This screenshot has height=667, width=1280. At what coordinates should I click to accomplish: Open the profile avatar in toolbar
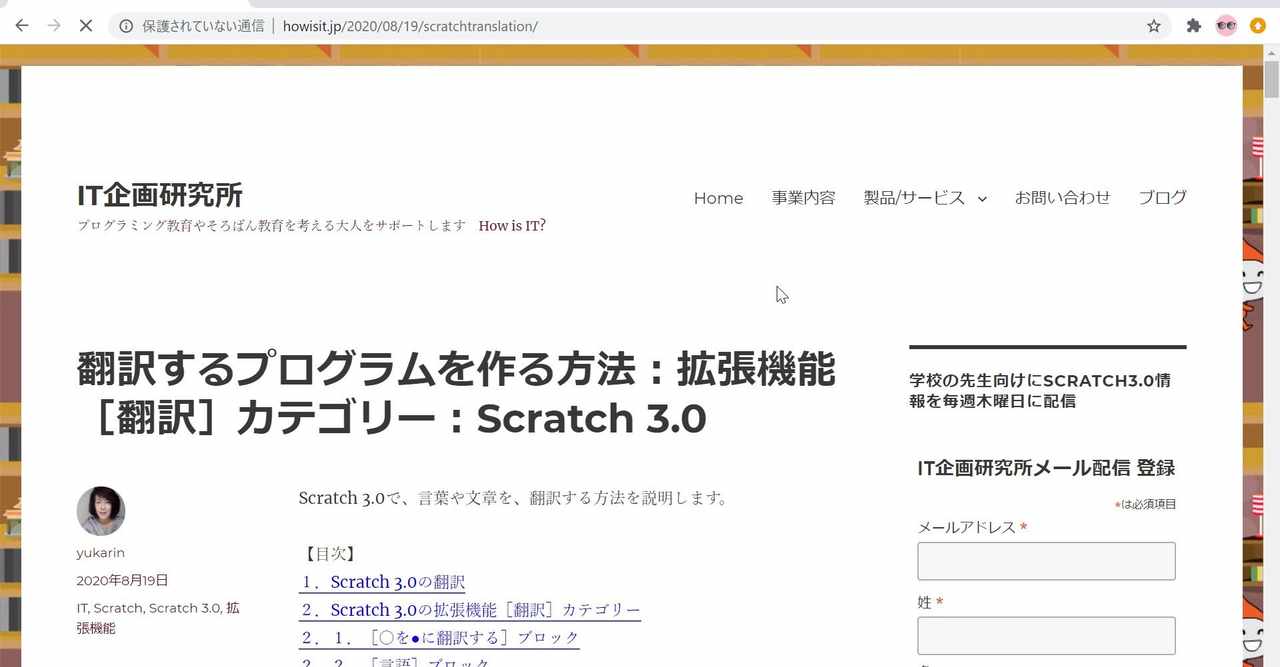(x=1226, y=26)
